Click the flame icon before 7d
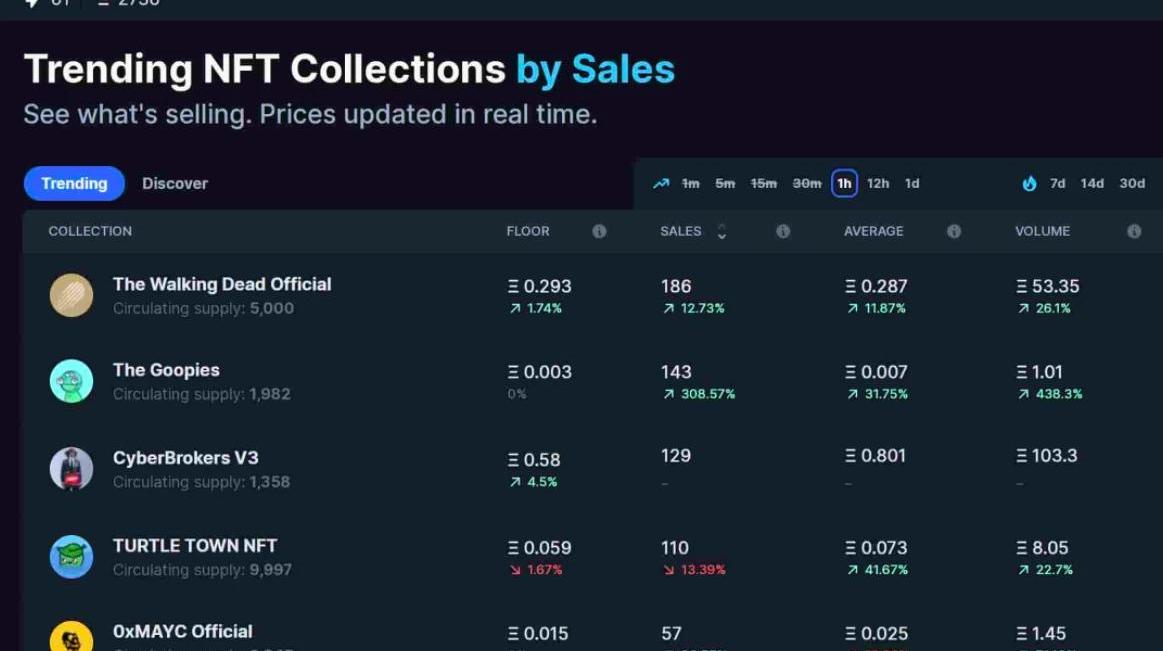 tap(1029, 184)
